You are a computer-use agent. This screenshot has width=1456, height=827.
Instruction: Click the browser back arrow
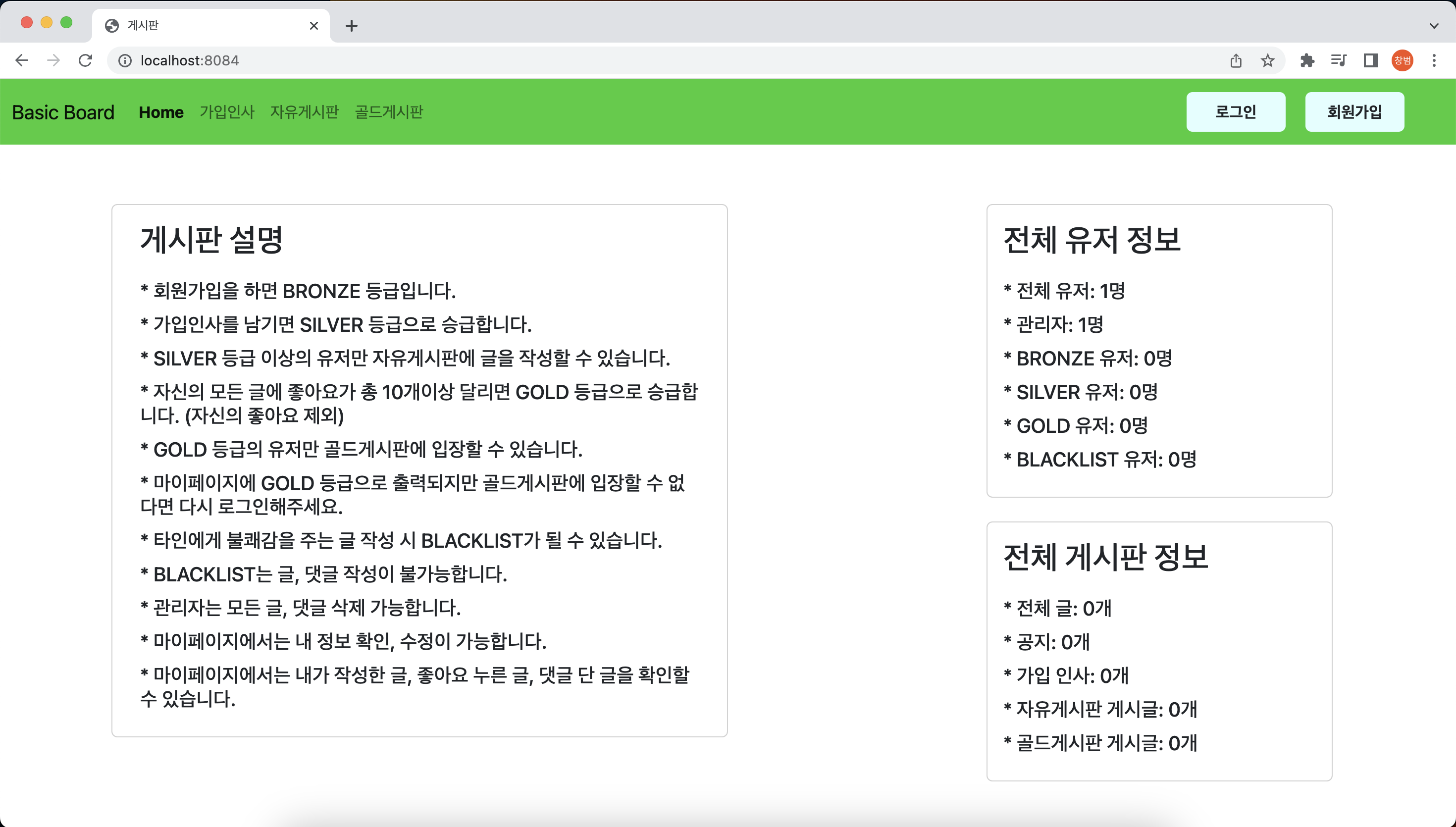[x=22, y=60]
